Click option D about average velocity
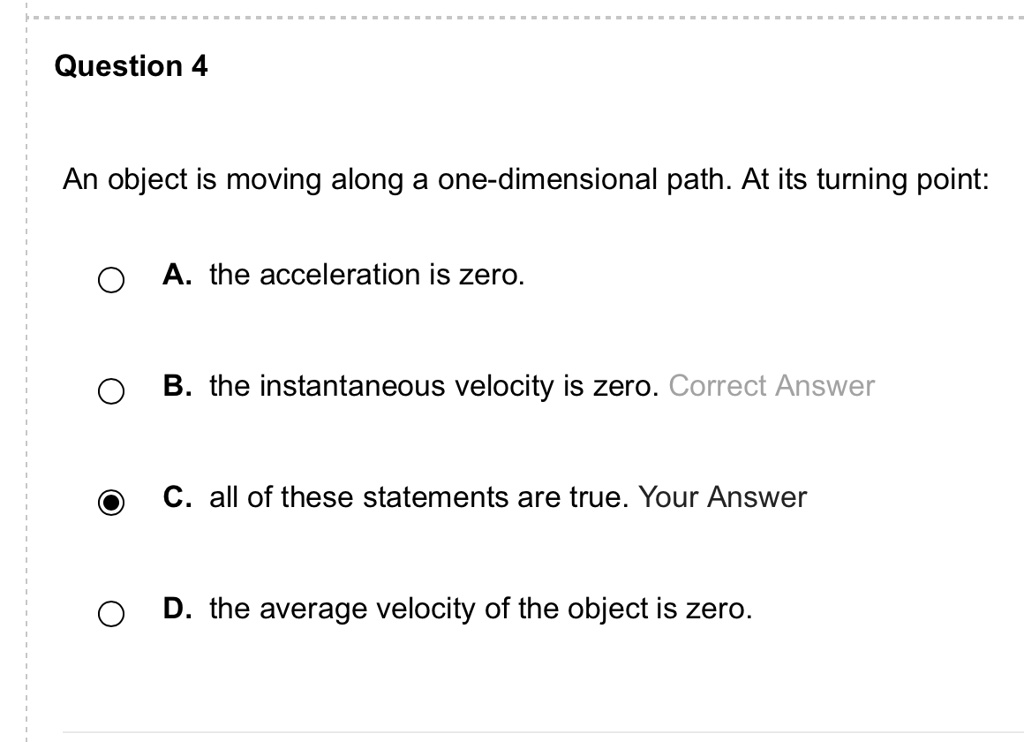The height and width of the screenshot is (742, 1024). coord(482,607)
